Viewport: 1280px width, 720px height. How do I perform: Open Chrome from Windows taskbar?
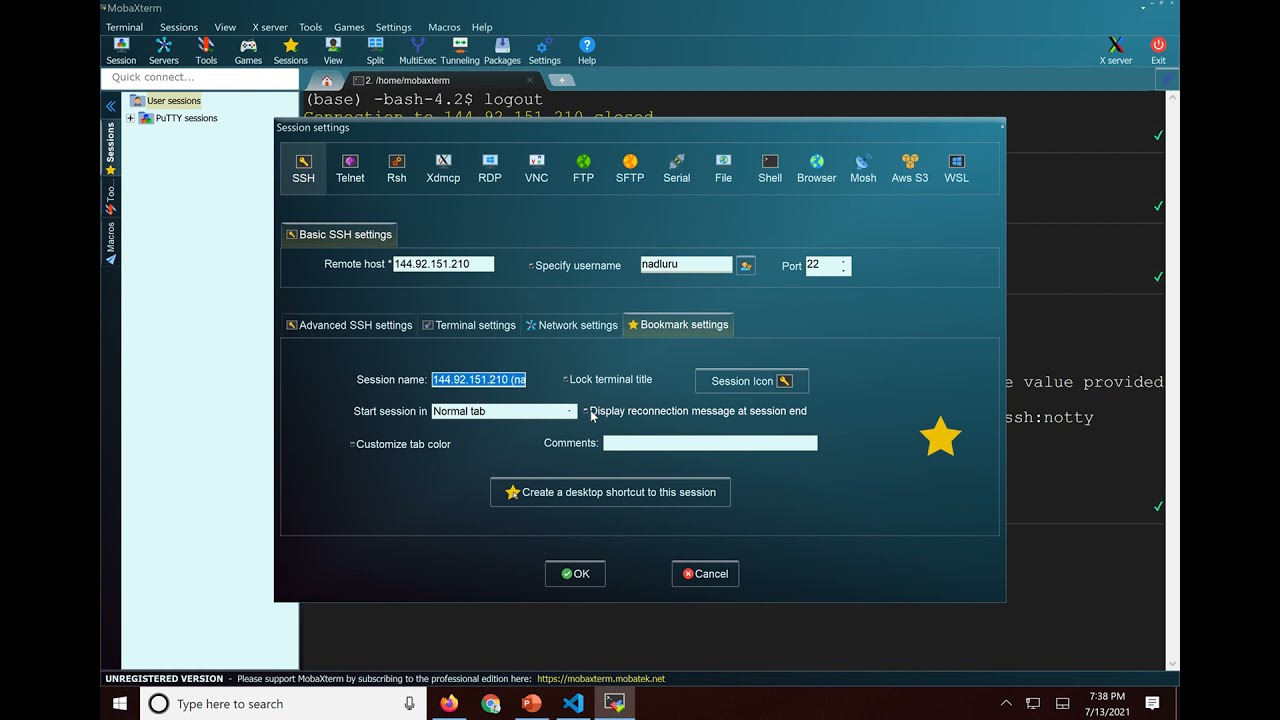pyautogui.click(x=490, y=704)
